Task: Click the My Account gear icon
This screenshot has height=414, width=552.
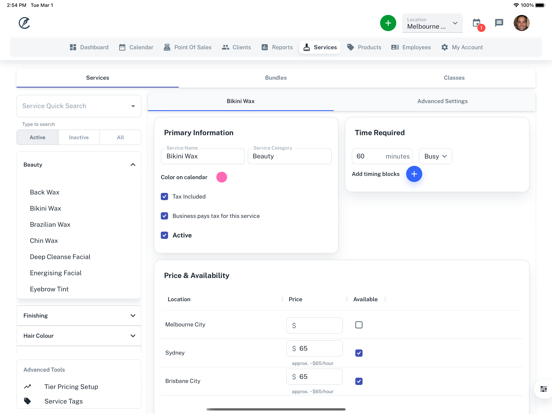Action: [445, 47]
